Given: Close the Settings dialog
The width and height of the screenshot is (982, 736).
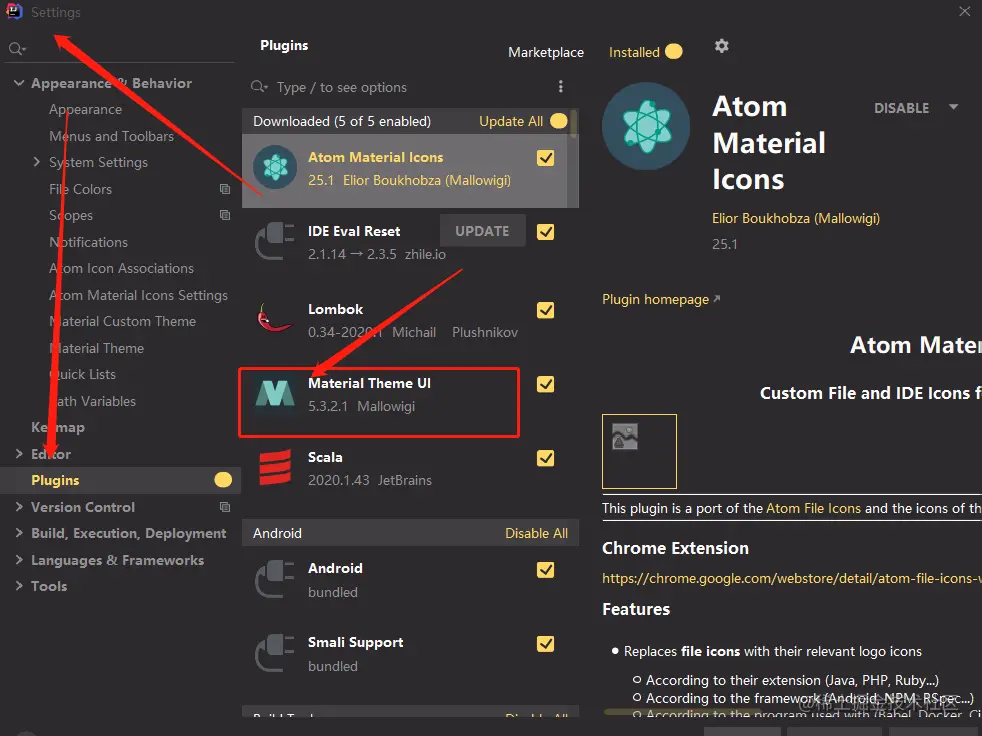Looking at the screenshot, I should (964, 11).
